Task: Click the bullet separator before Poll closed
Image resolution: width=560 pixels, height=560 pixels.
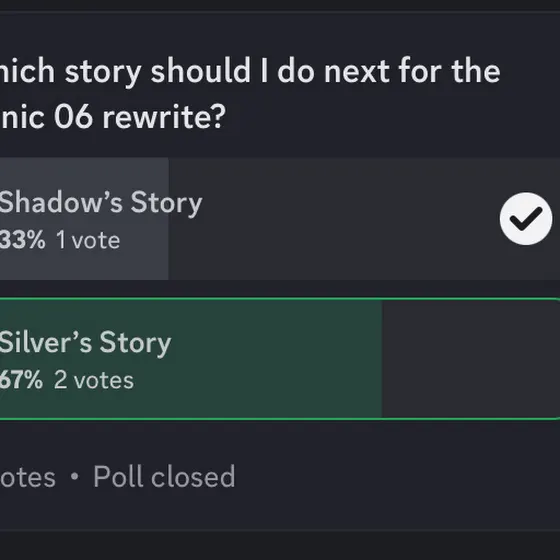Action: point(74,476)
